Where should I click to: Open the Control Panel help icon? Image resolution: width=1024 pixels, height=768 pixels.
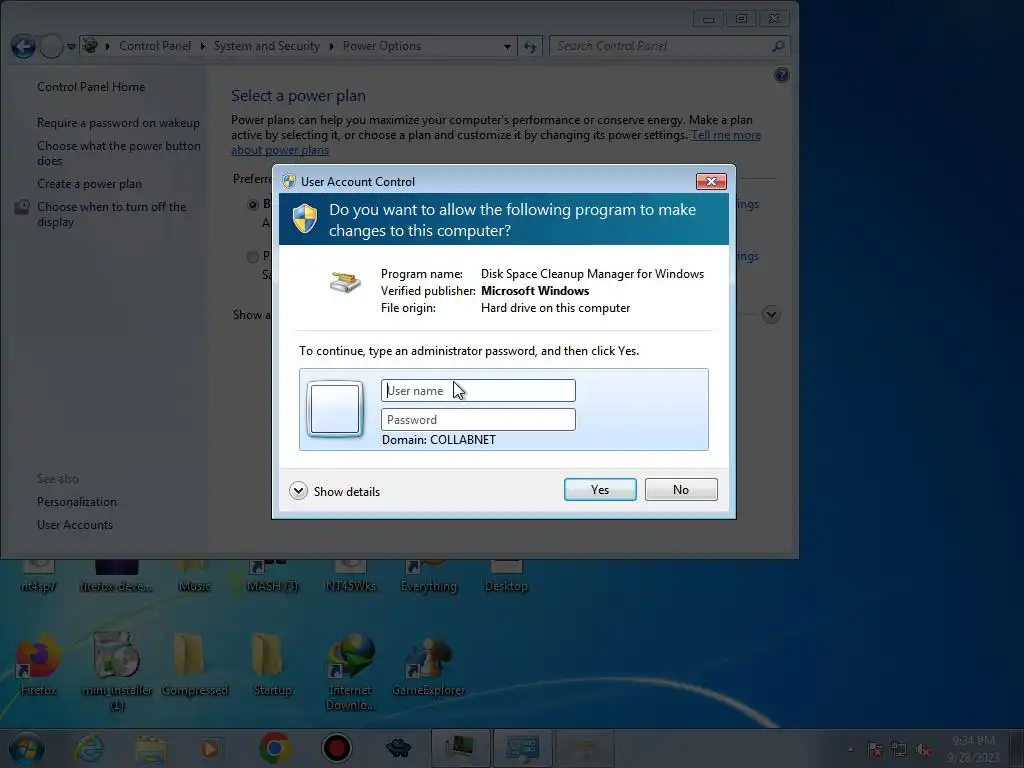781,75
